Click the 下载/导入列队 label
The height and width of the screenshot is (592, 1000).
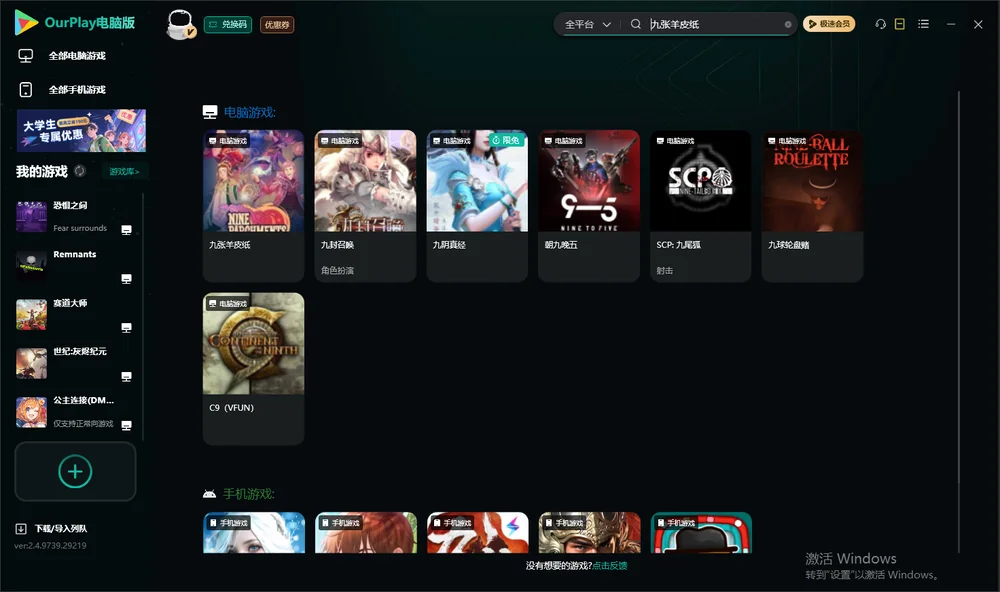[61, 529]
